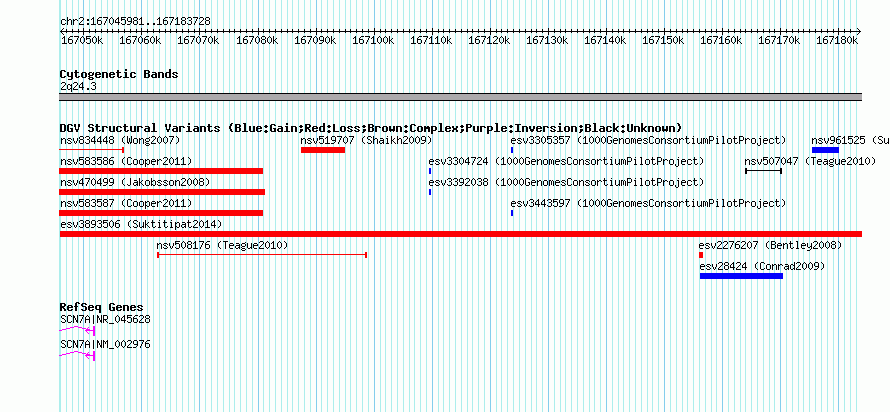Click the 167100k ruler tick label
The image size is (890, 412).
(x=373, y=41)
